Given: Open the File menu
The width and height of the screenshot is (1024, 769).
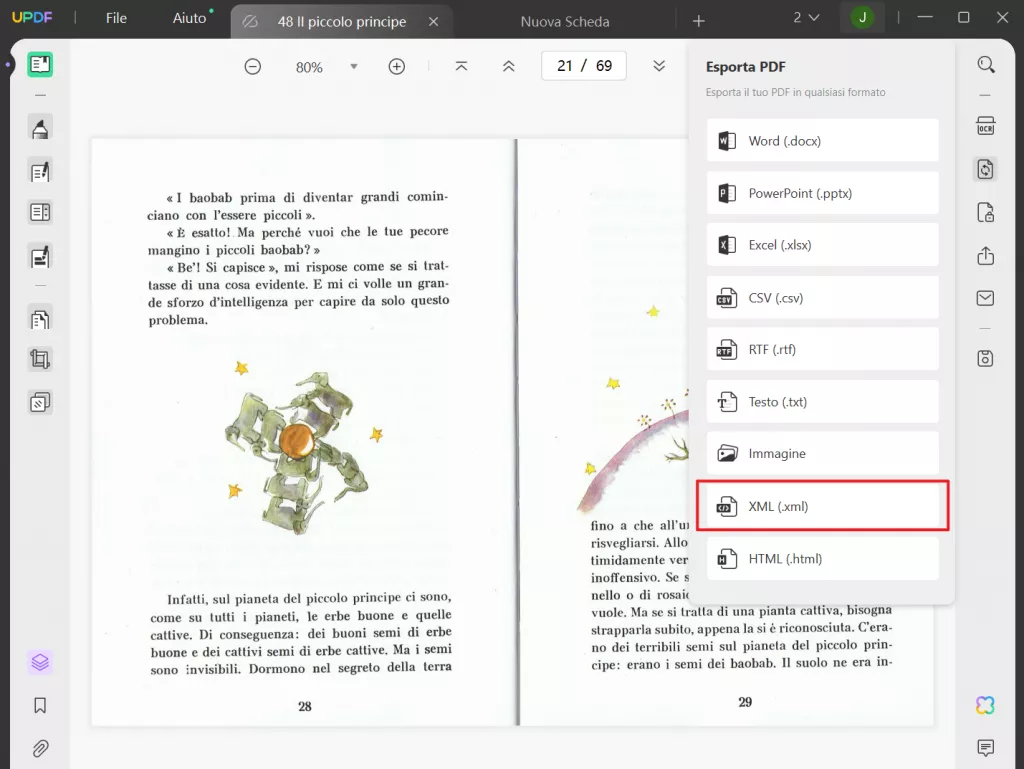Looking at the screenshot, I should pos(116,17).
